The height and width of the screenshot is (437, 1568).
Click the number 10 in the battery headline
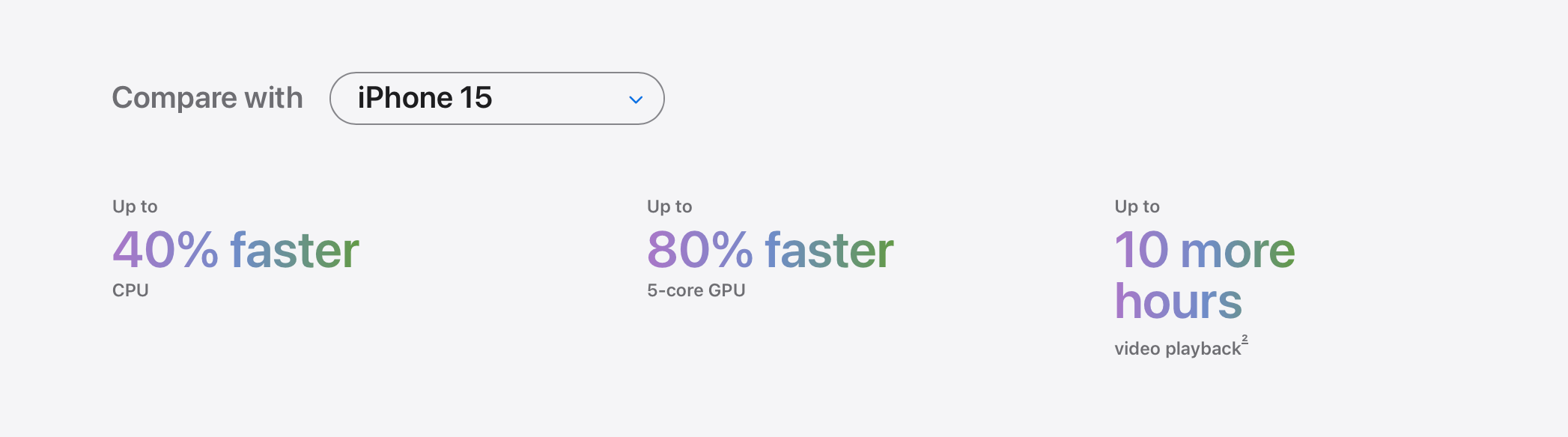pyautogui.click(x=1141, y=250)
